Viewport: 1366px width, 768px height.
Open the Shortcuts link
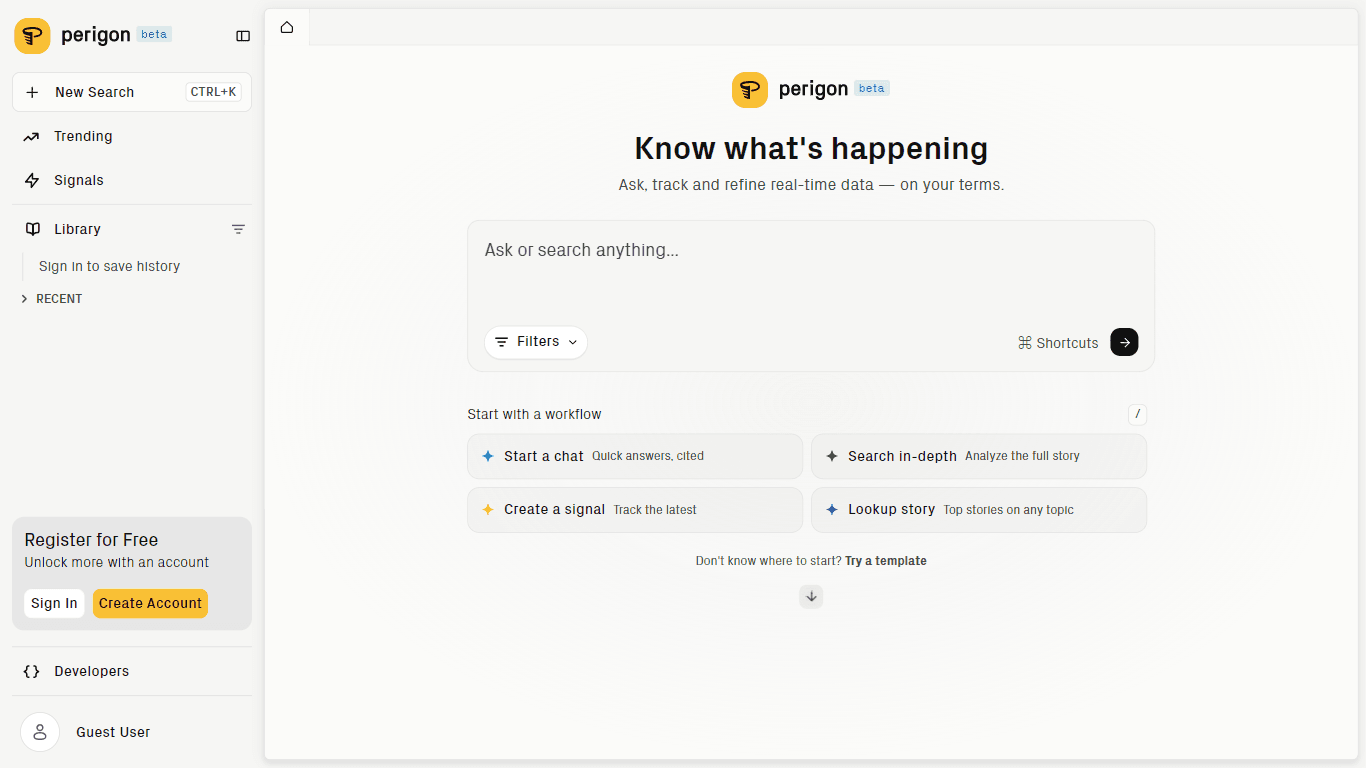point(1058,343)
